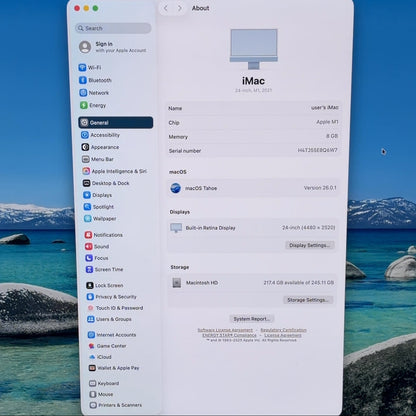Go forward with the right chevron
416x416 pixels.
click(x=179, y=8)
